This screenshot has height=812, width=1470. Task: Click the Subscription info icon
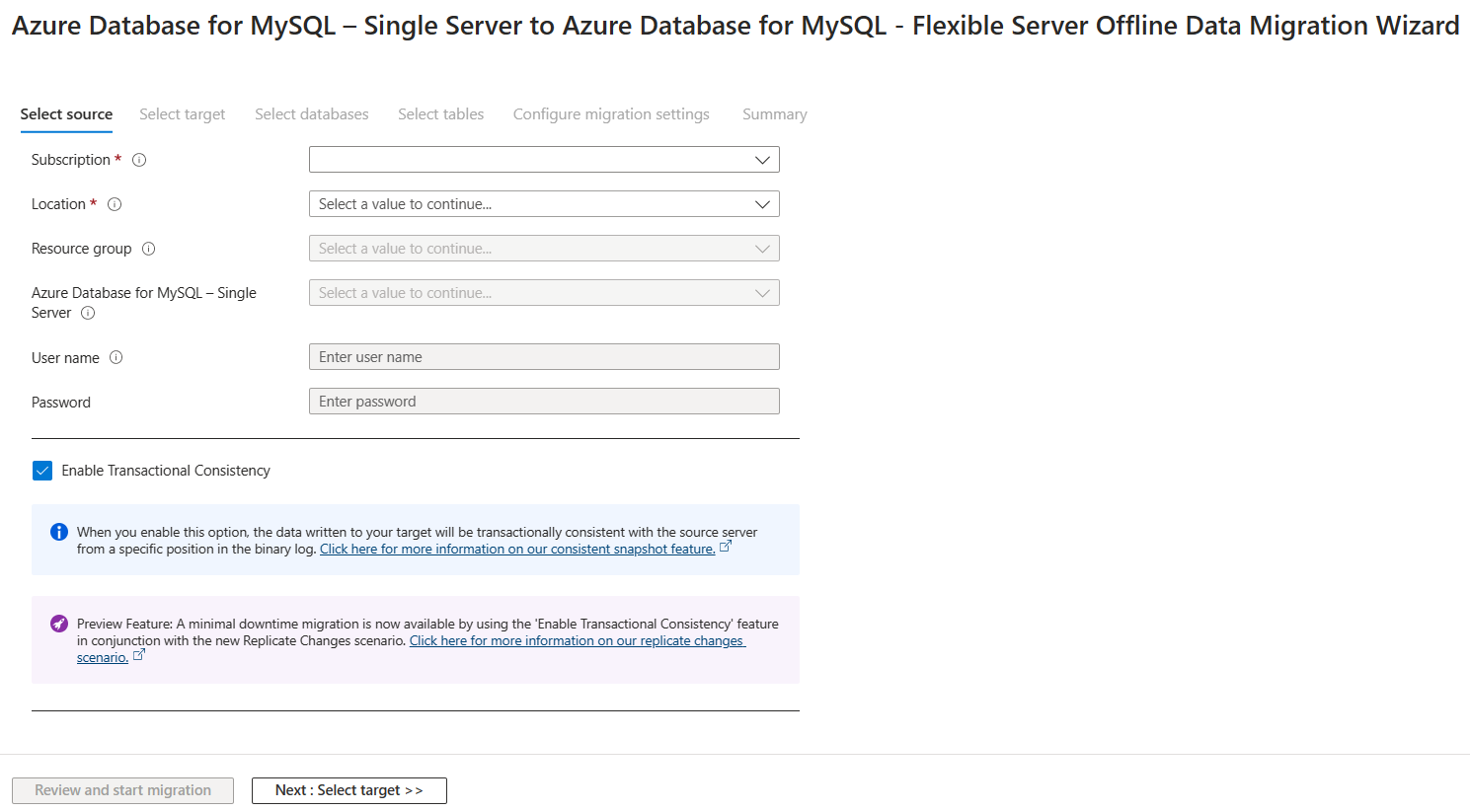[139, 160]
